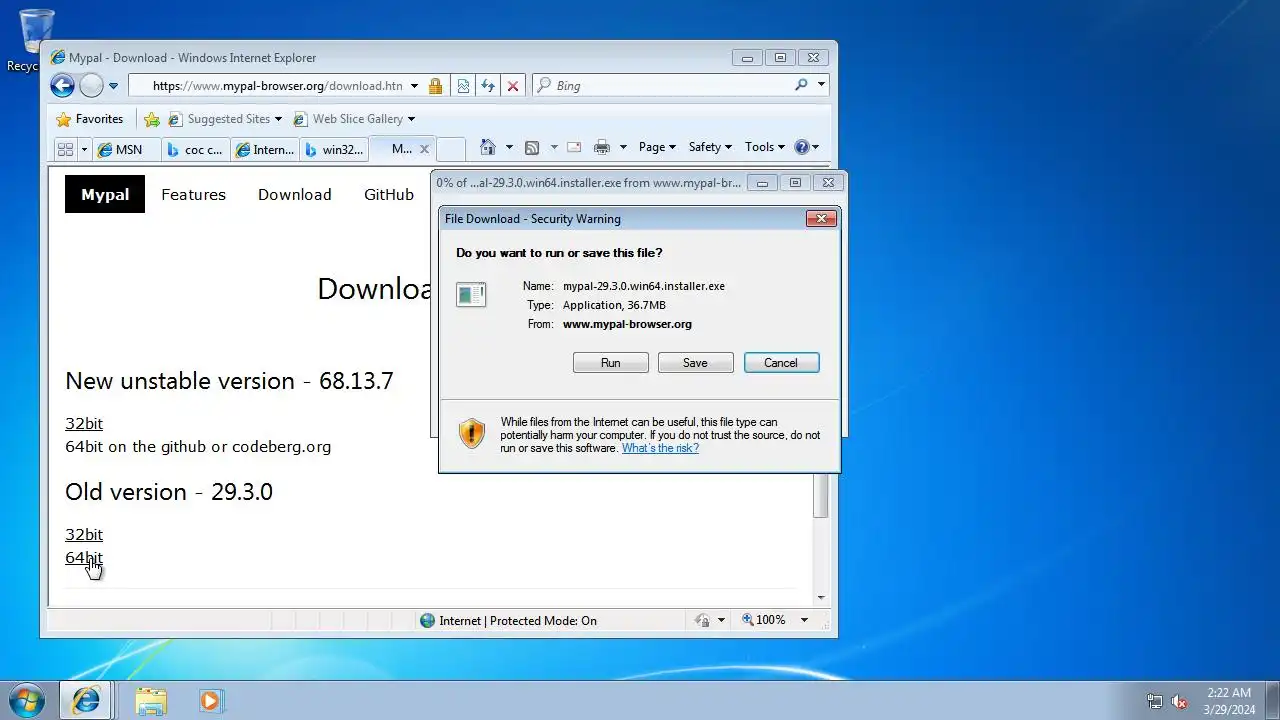Open a new blank tab
1280x720 pixels.
coord(451,149)
